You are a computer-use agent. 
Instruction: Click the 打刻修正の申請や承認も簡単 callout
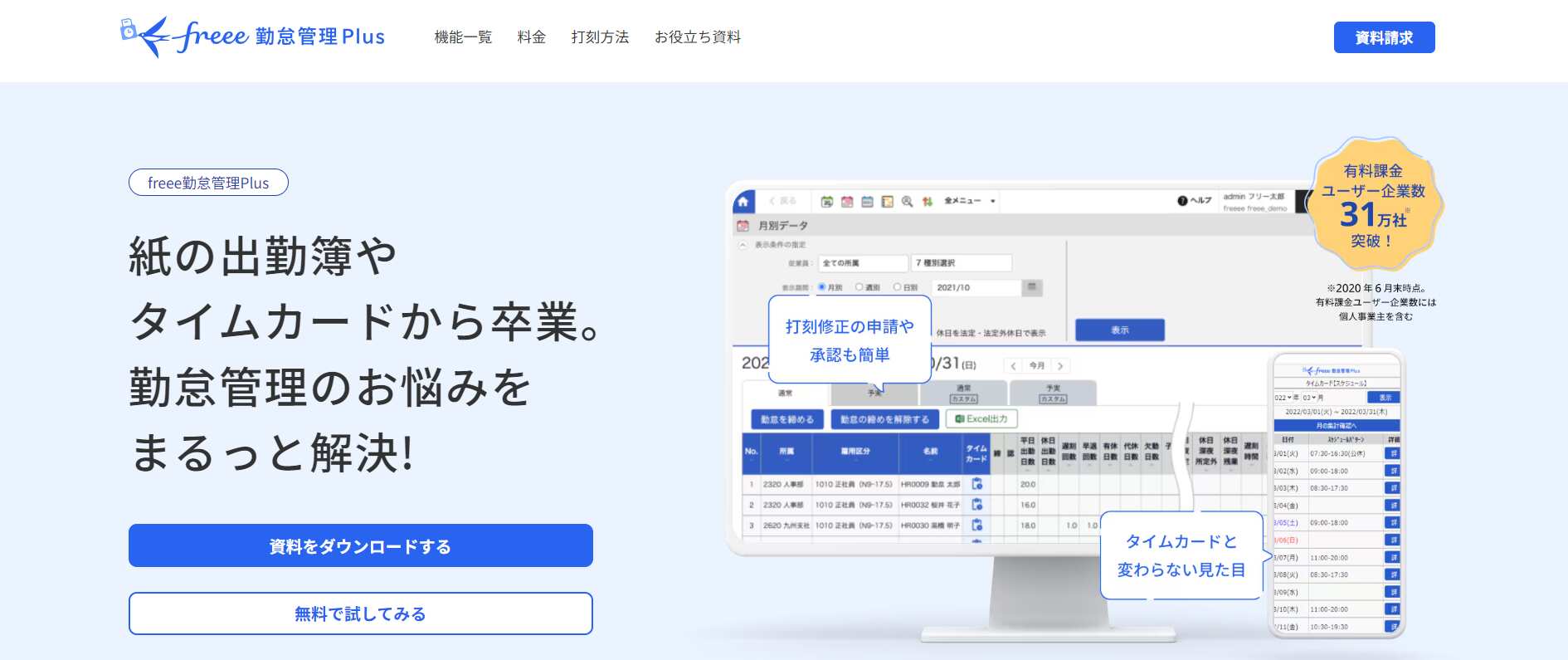click(x=850, y=340)
